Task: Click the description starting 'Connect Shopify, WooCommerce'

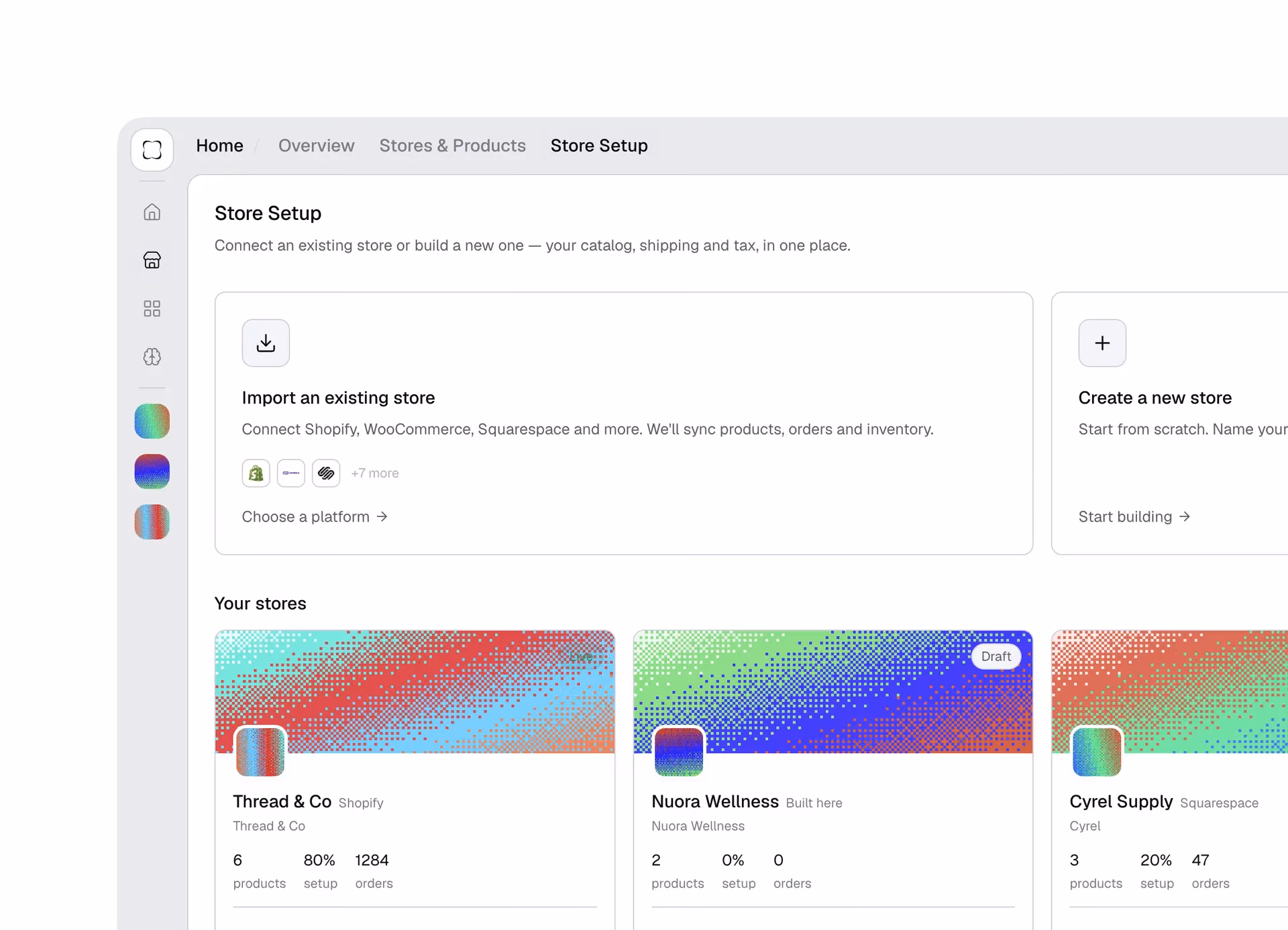Action: coord(588,429)
